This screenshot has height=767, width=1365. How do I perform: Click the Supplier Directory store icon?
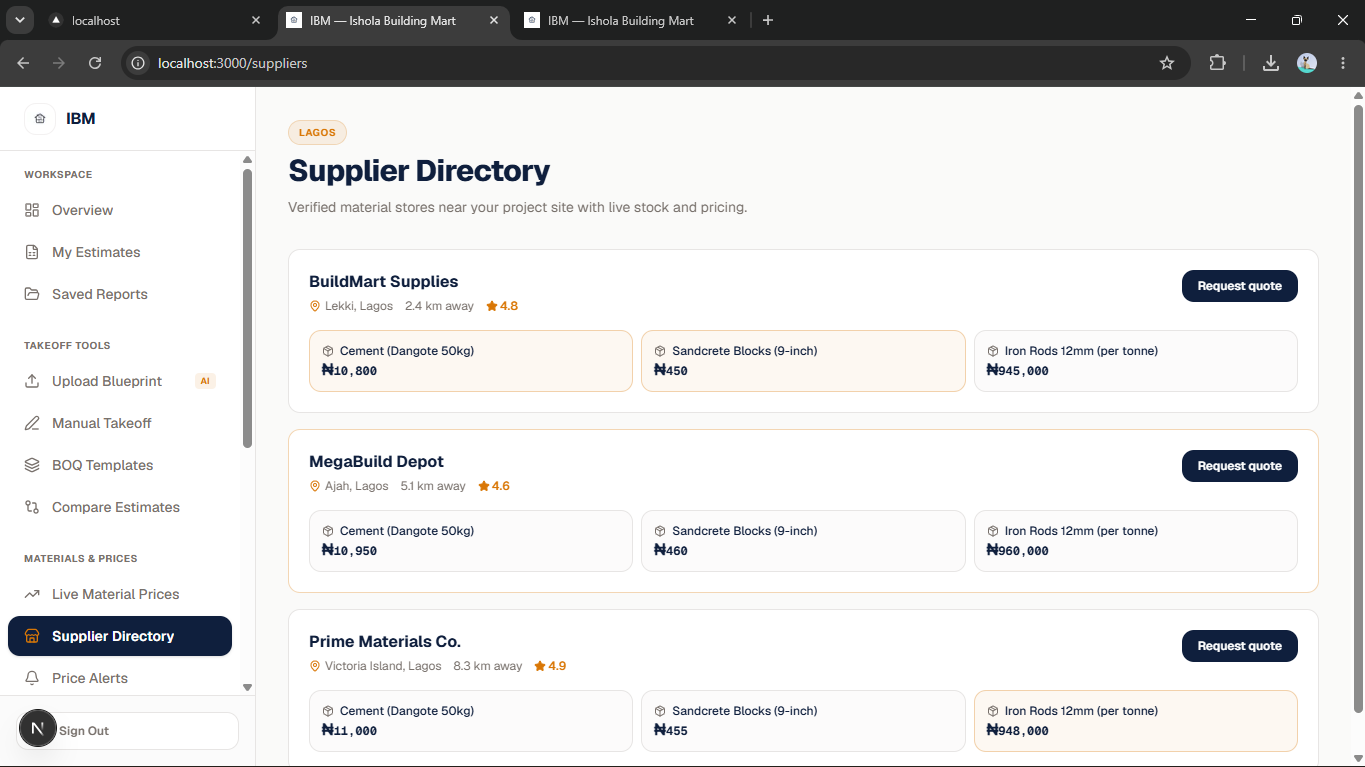(x=32, y=636)
